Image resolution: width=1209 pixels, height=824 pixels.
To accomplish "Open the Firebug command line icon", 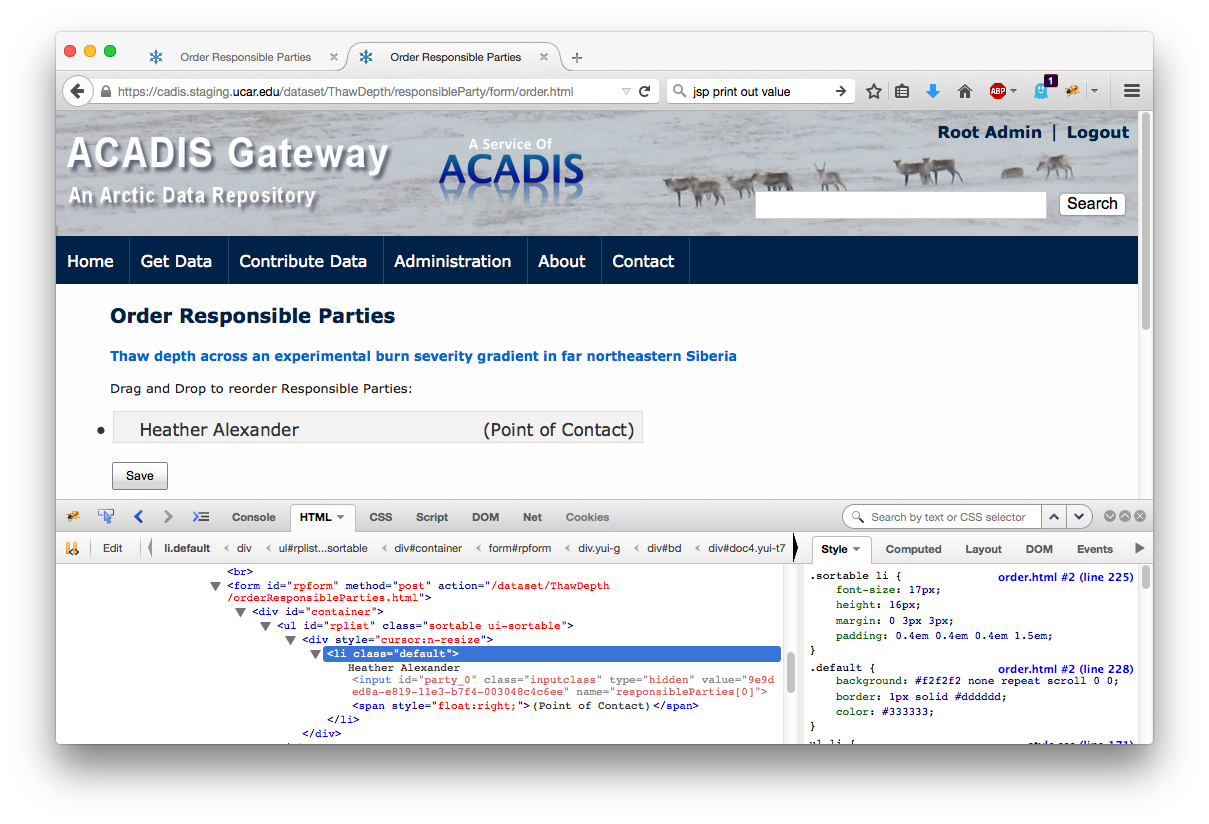I will point(201,517).
